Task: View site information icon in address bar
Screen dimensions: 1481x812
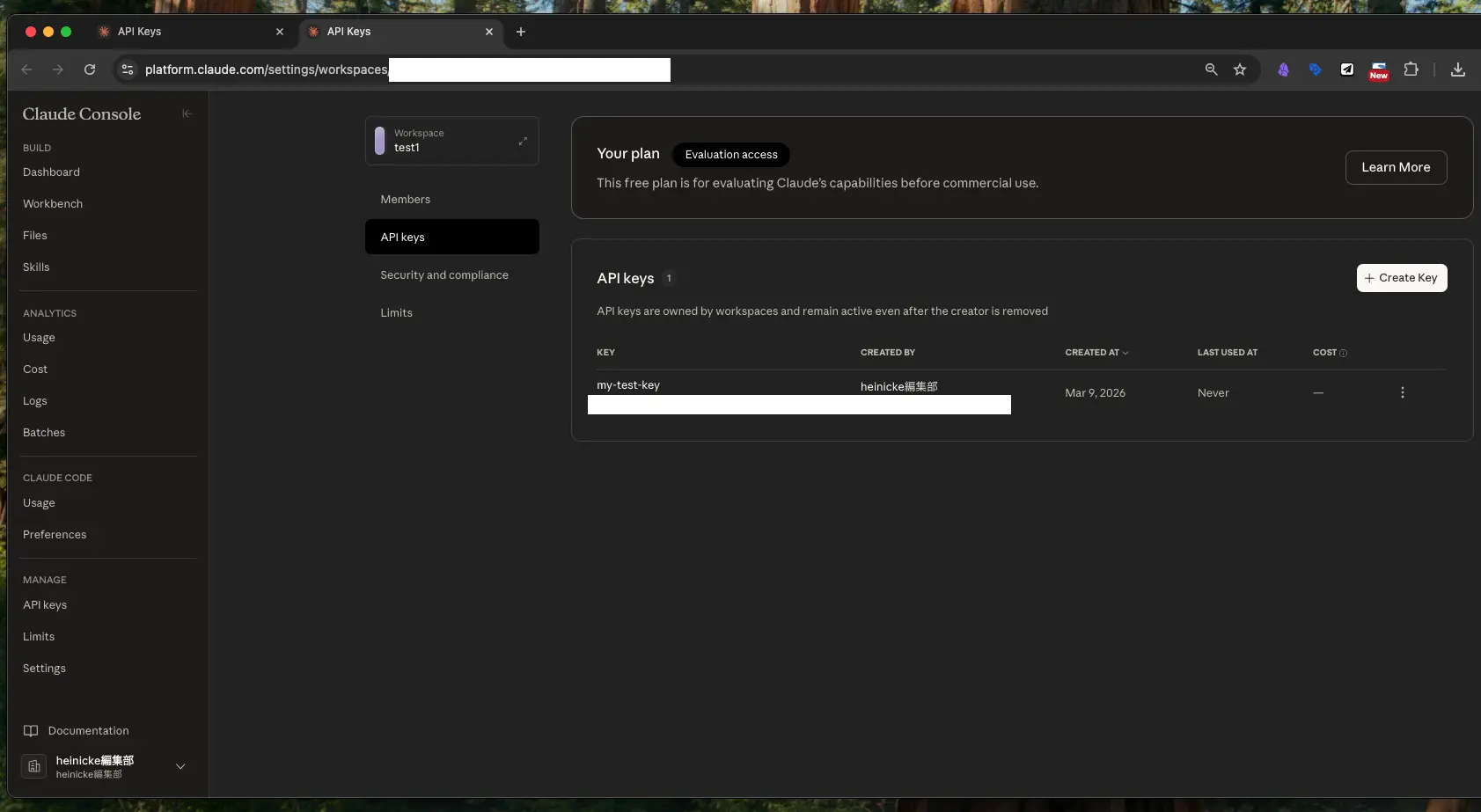Action: pos(128,69)
